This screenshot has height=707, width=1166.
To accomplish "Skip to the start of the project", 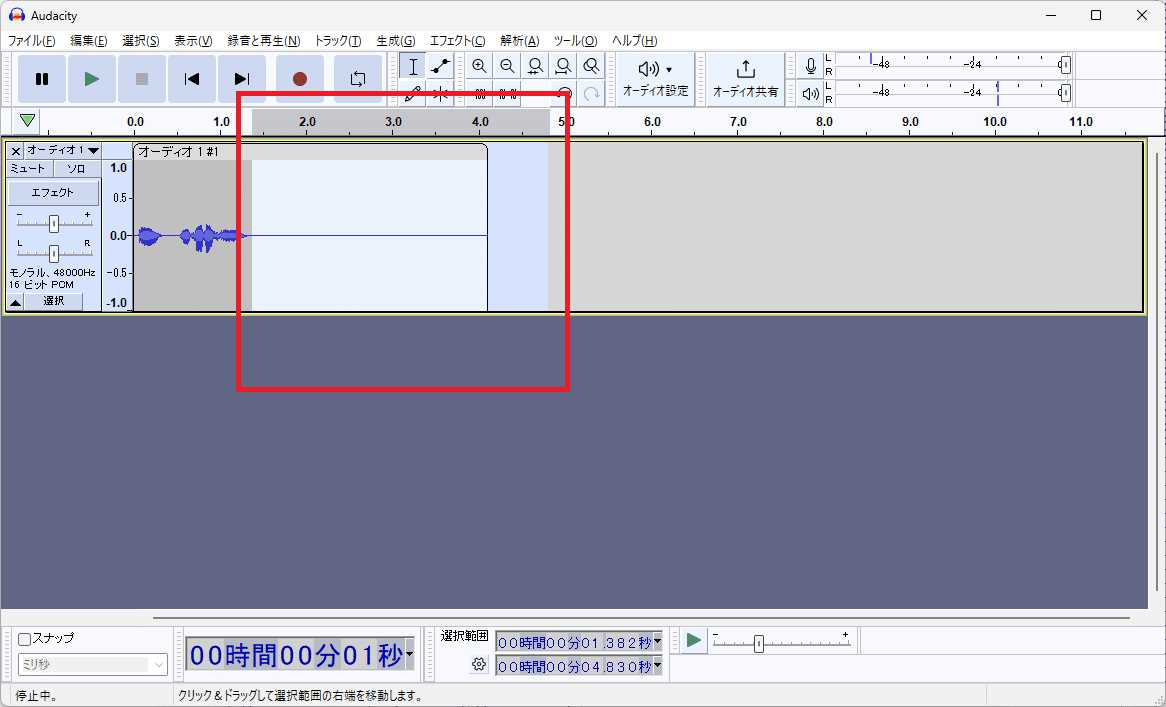I will pos(192,79).
